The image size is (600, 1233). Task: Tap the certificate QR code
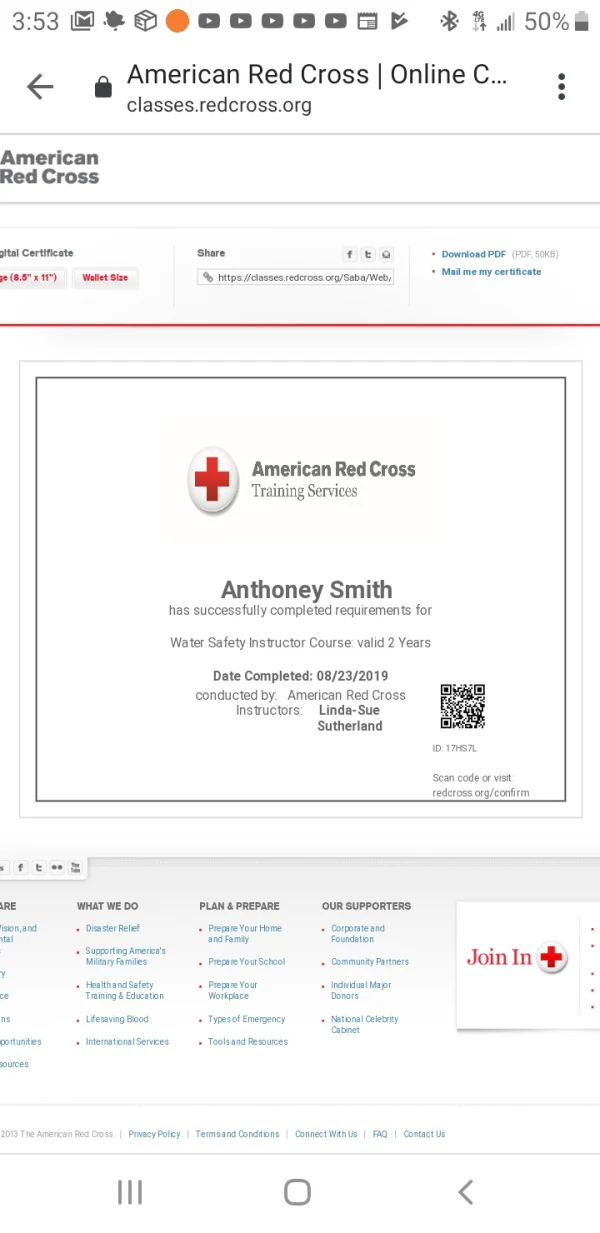coord(463,706)
